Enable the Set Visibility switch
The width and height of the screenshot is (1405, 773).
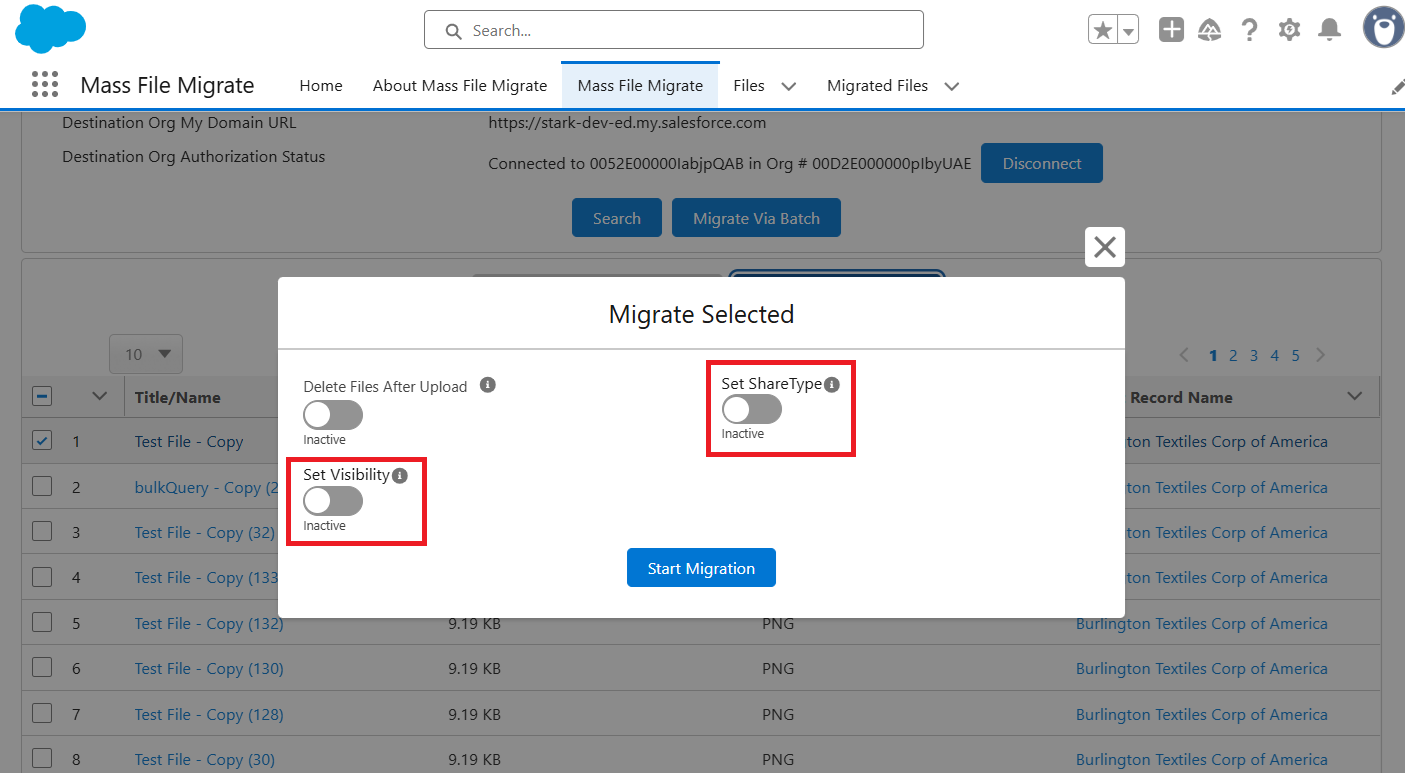point(333,501)
